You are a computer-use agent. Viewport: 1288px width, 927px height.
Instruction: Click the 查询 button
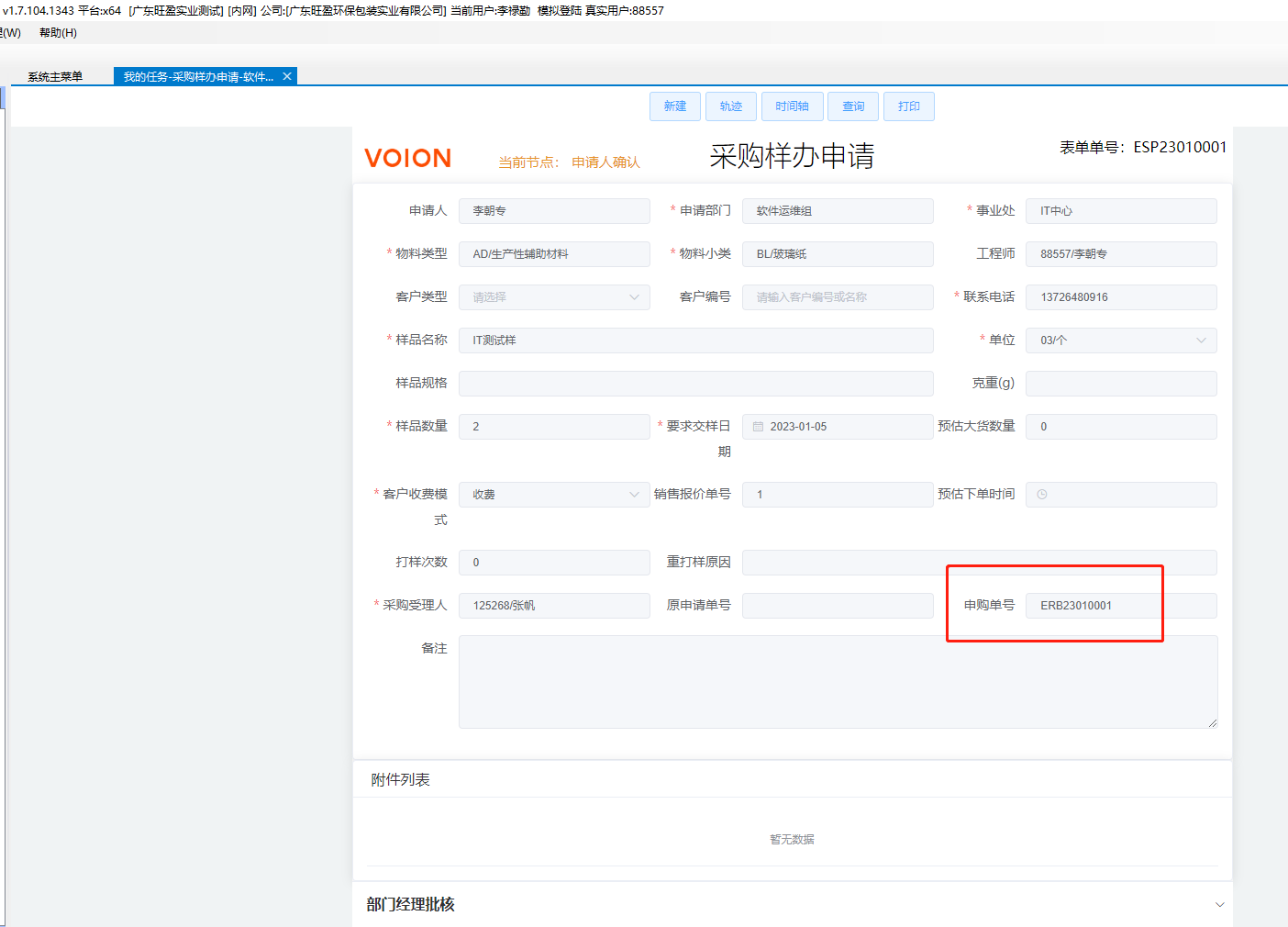(x=853, y=106)
